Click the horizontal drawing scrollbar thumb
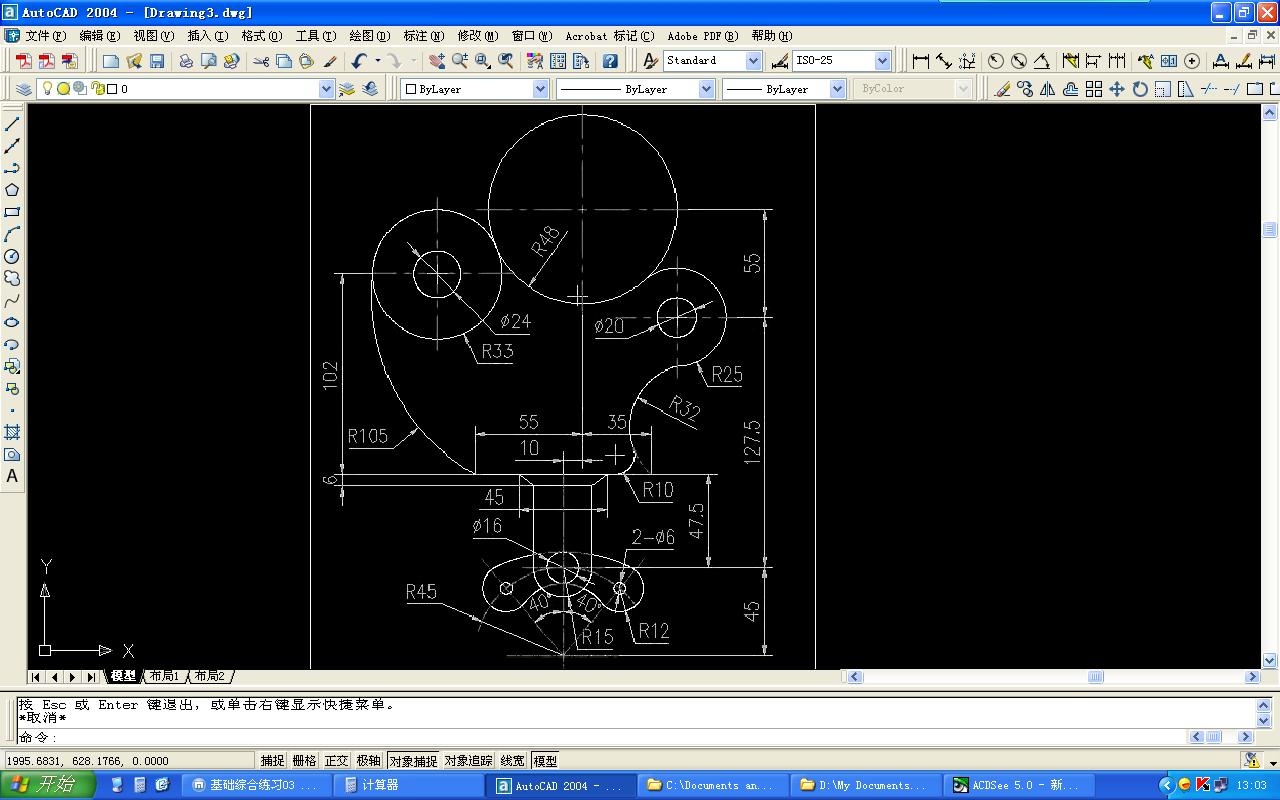 tap(1096, 677)
